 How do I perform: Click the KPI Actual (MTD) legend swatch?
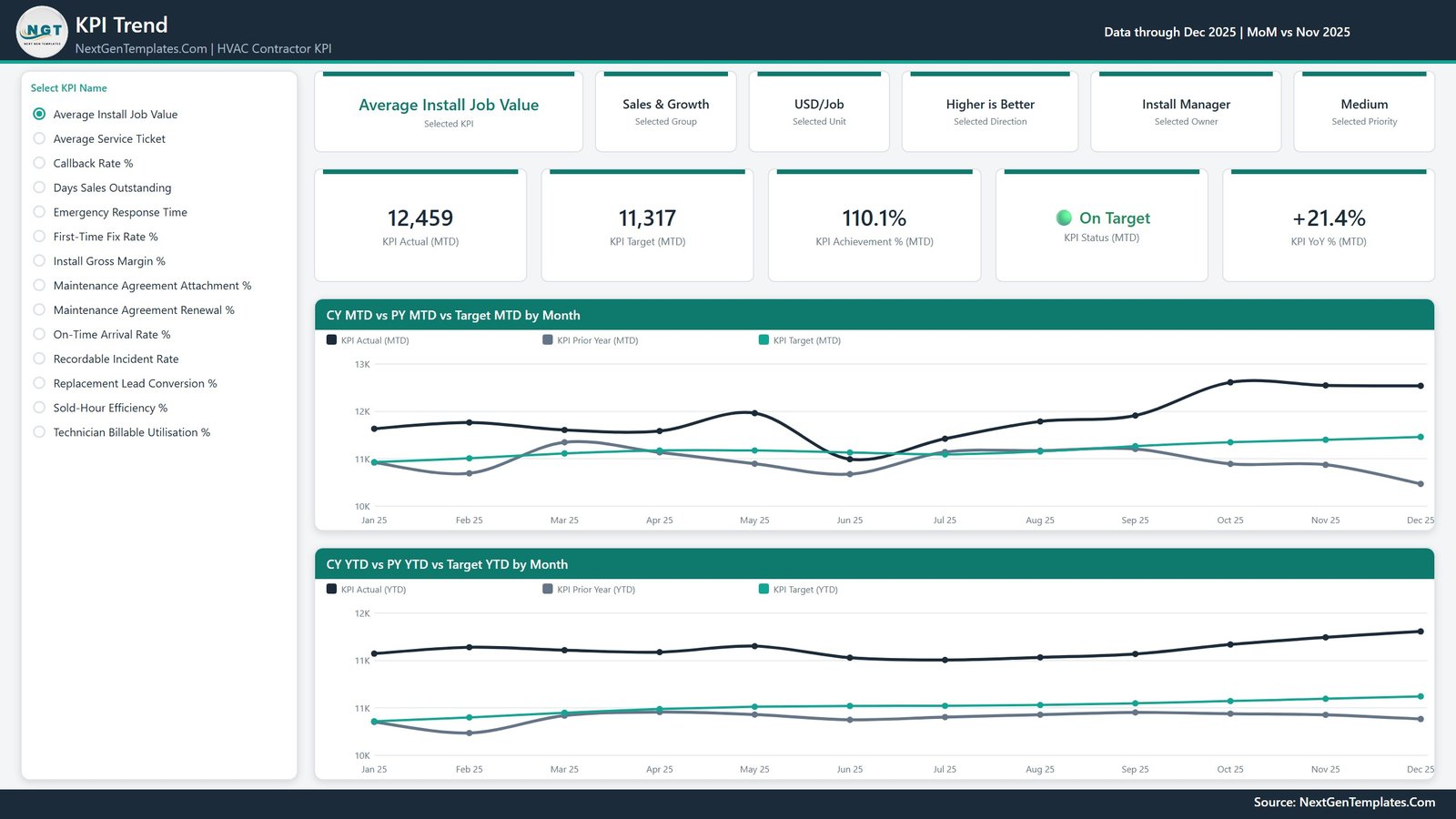pyautogui.click(x=331, y=339)
